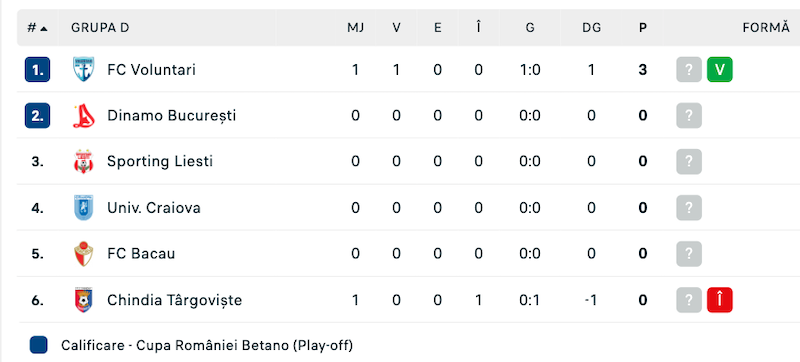The height and width of the screenshot is (362, 800).
Task: Open the FC Voluntari team page
Action: 152,69
